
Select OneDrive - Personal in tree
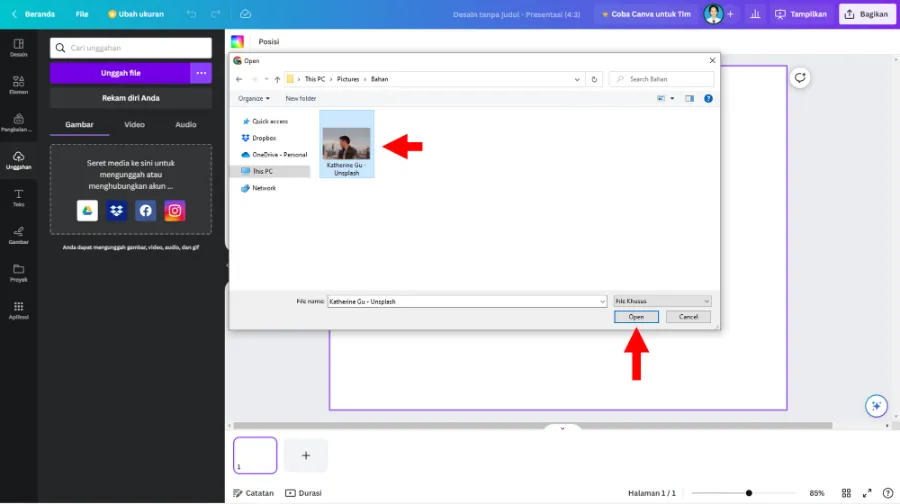coord(274,154)
